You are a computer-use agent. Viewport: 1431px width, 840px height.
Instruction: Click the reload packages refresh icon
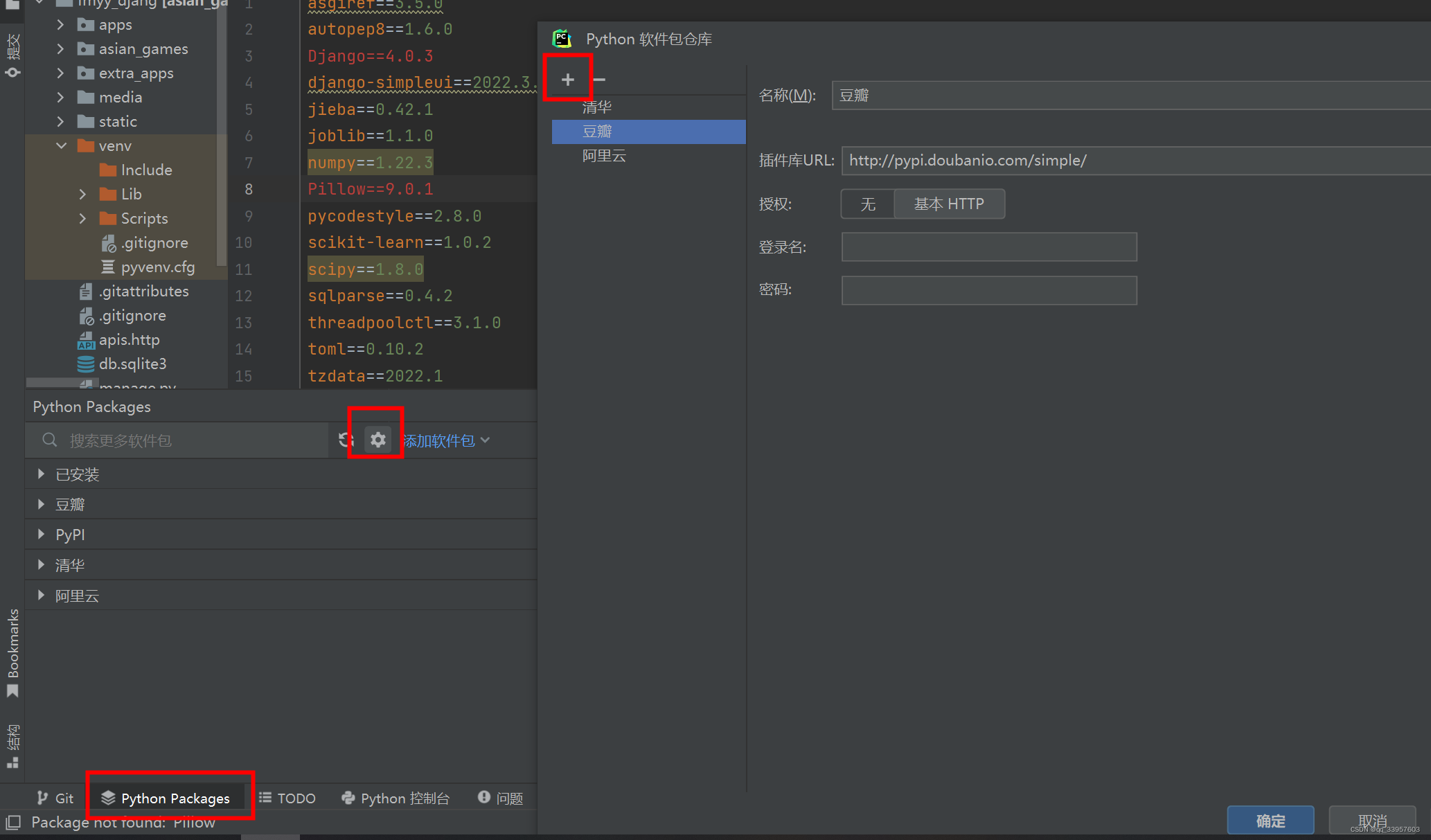[x=346, y=440]
